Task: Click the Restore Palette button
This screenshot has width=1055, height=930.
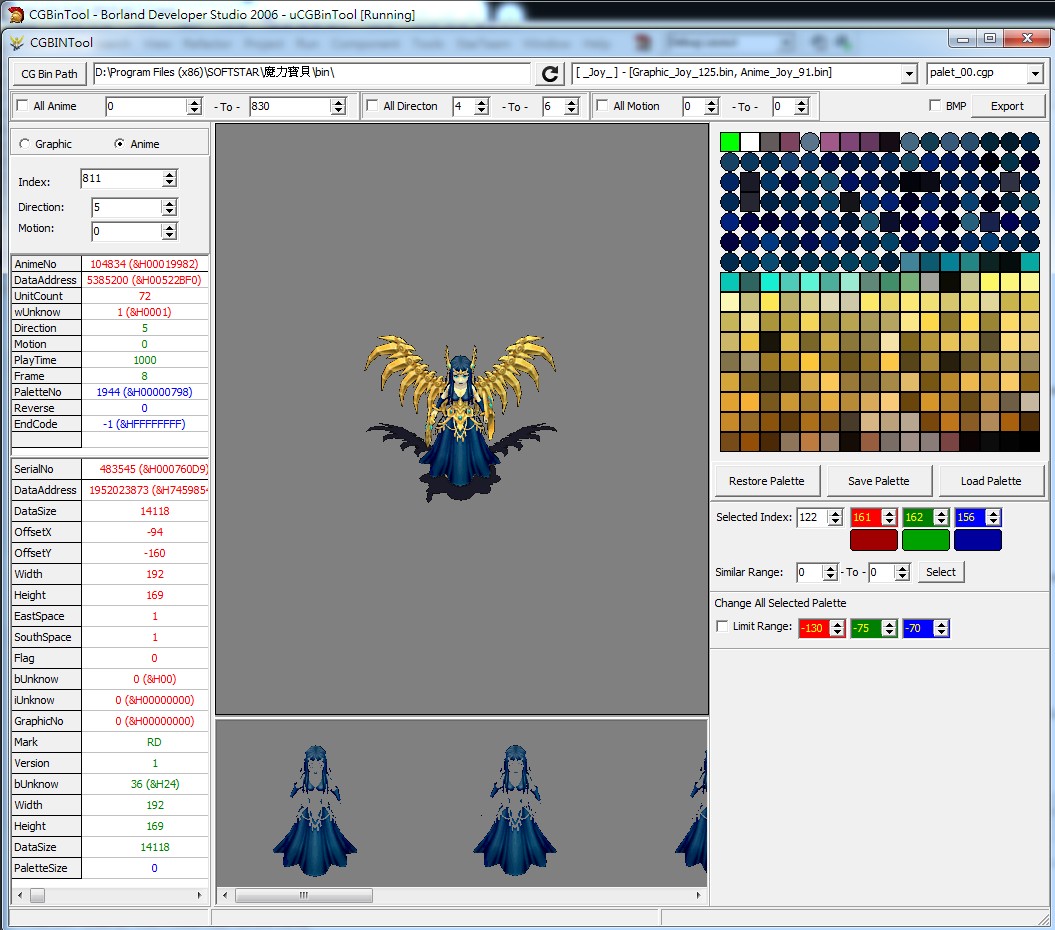Action: (766, 481)
